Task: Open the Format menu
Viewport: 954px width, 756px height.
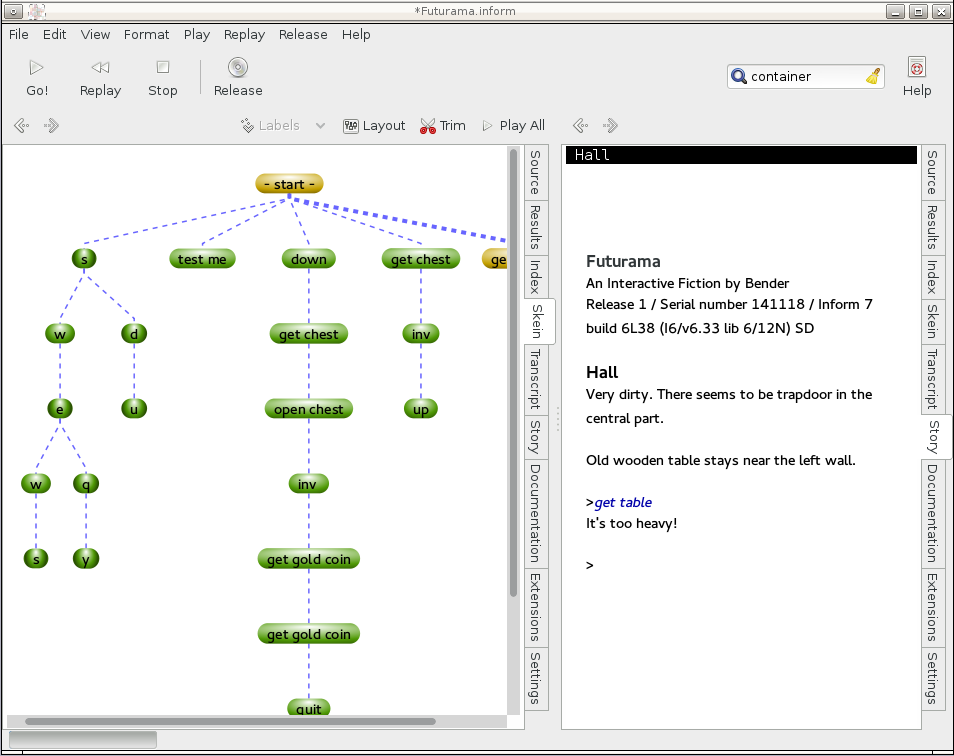Action: point(147,35)
